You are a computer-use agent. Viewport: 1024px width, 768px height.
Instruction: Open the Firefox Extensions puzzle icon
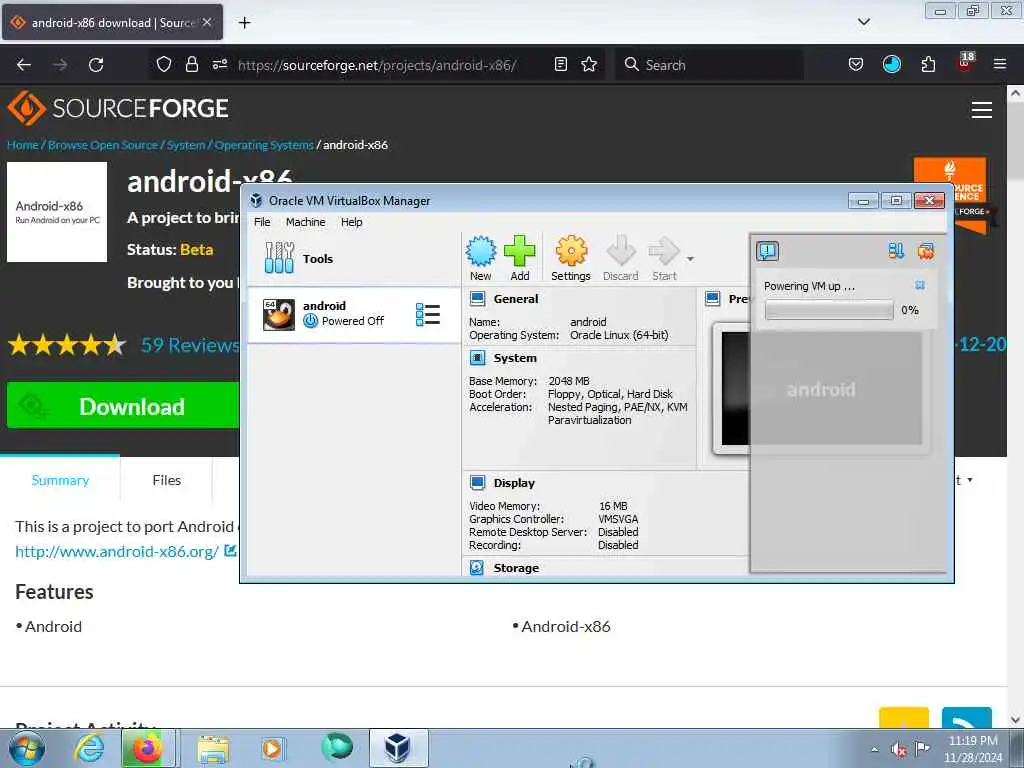(x=928, y=64)
